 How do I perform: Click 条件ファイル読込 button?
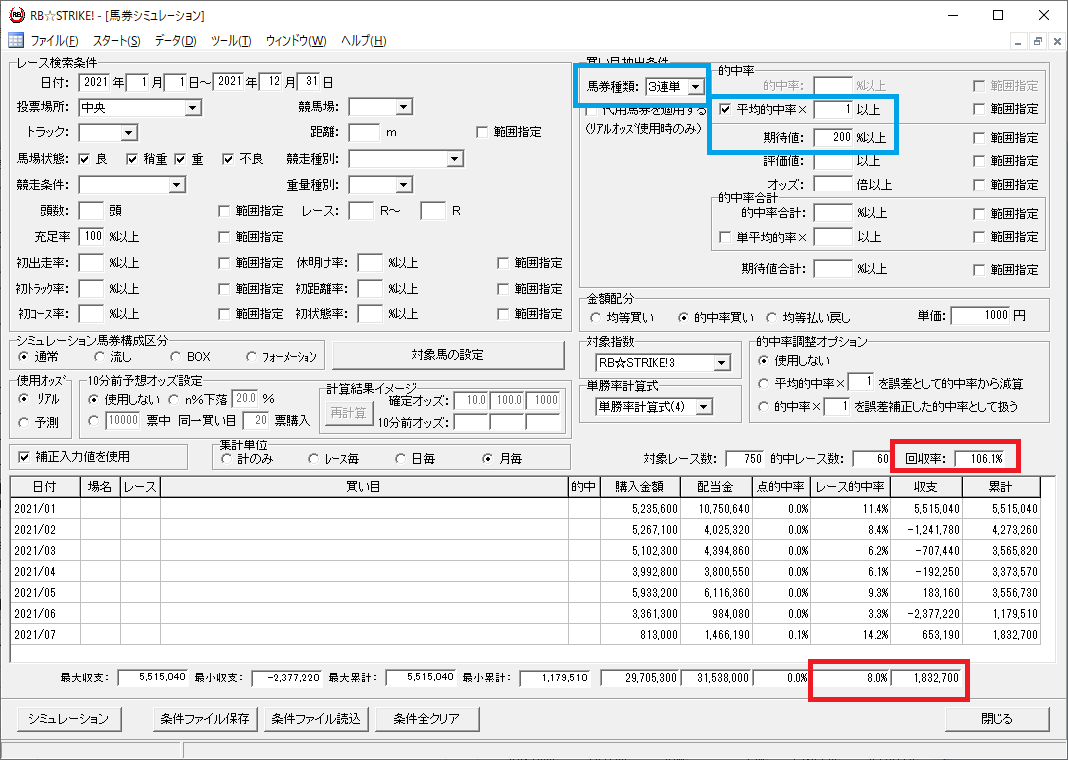[x=316, y=718]
